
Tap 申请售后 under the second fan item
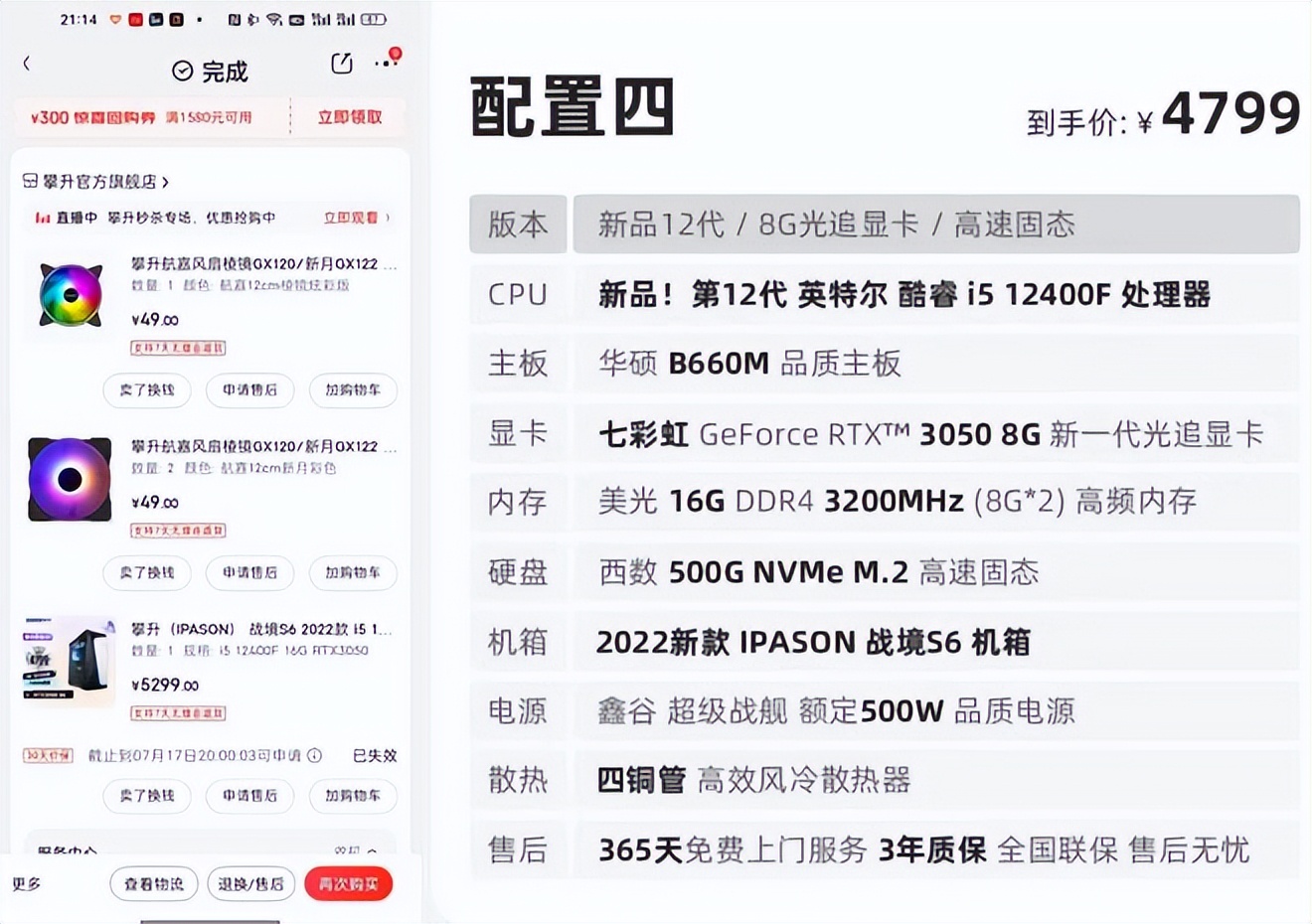pyautogui.click(x=249, y=573)
